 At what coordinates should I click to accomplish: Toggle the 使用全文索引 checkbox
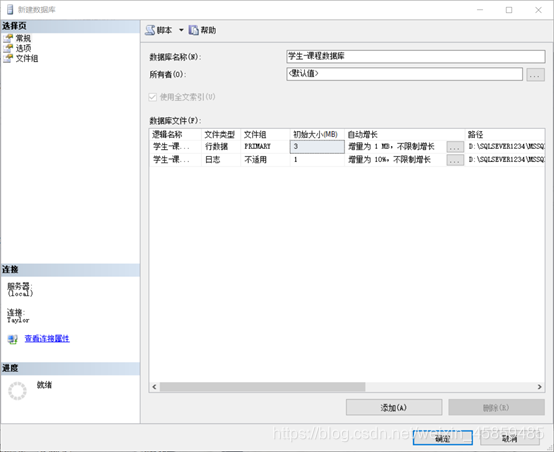click(x=153, y=97)
